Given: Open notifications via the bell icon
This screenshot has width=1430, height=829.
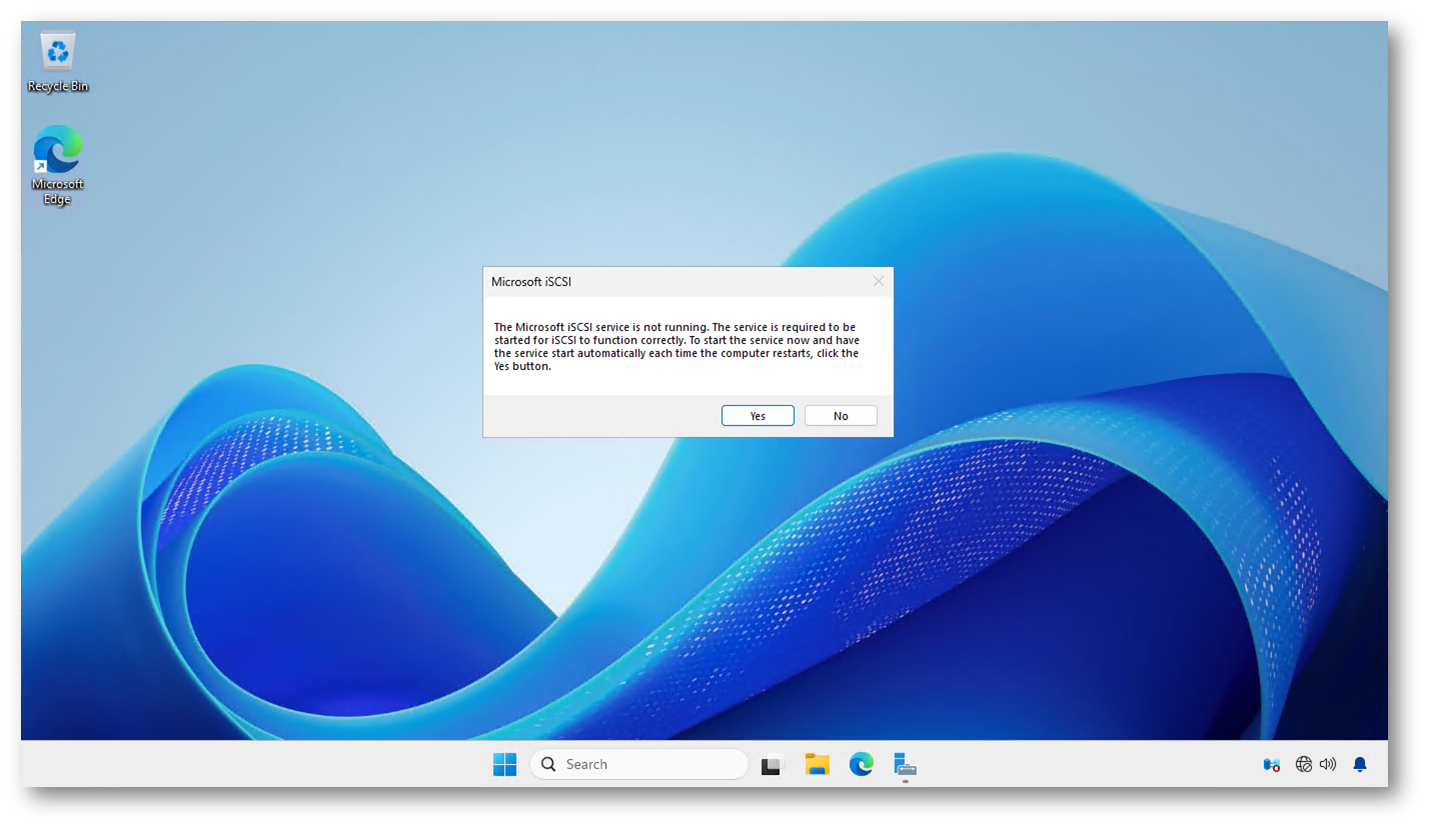Looking at the screenshot, I should [x=1359, y=765].
